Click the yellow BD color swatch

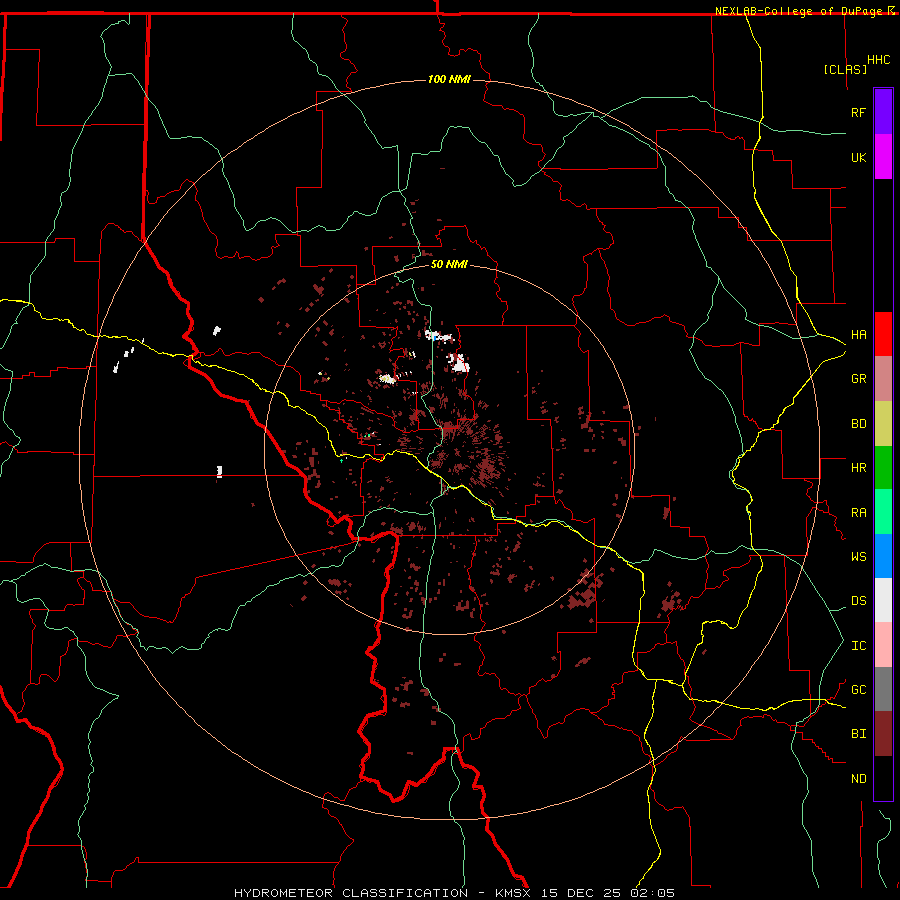[883, 424]
